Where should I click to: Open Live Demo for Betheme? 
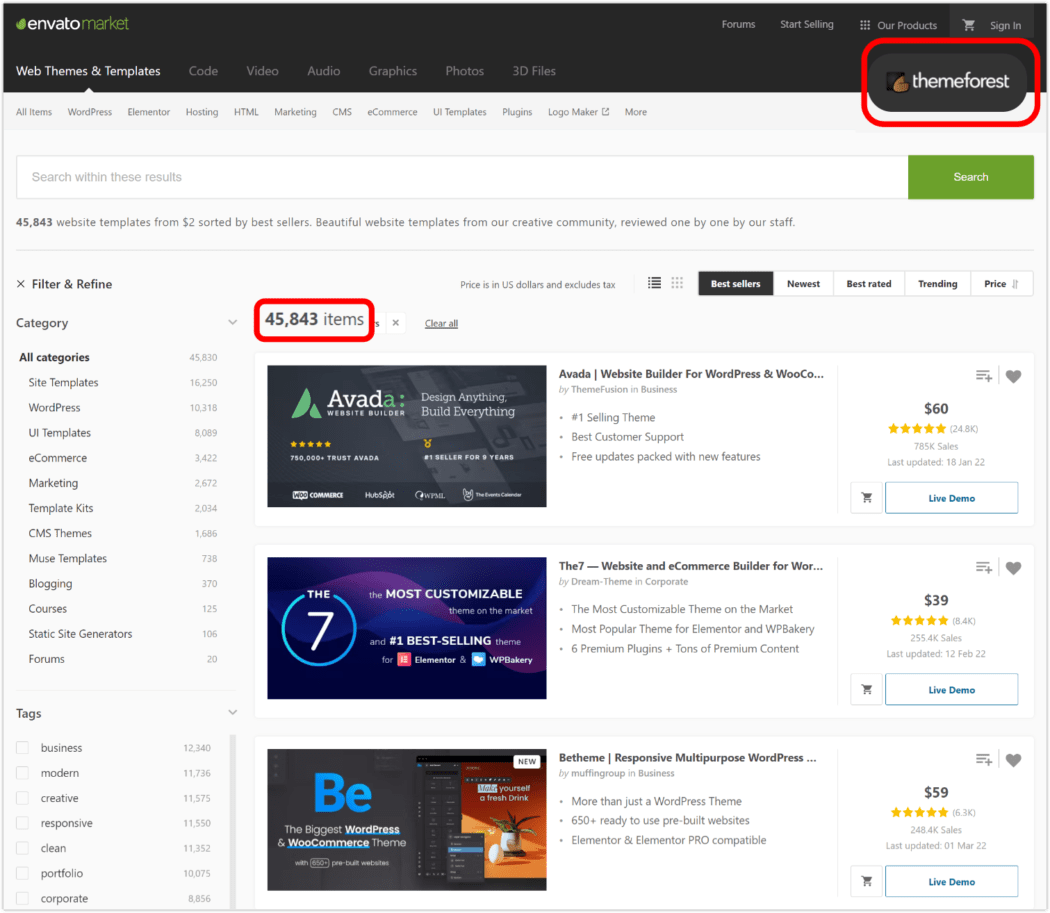tap(951, 881)
